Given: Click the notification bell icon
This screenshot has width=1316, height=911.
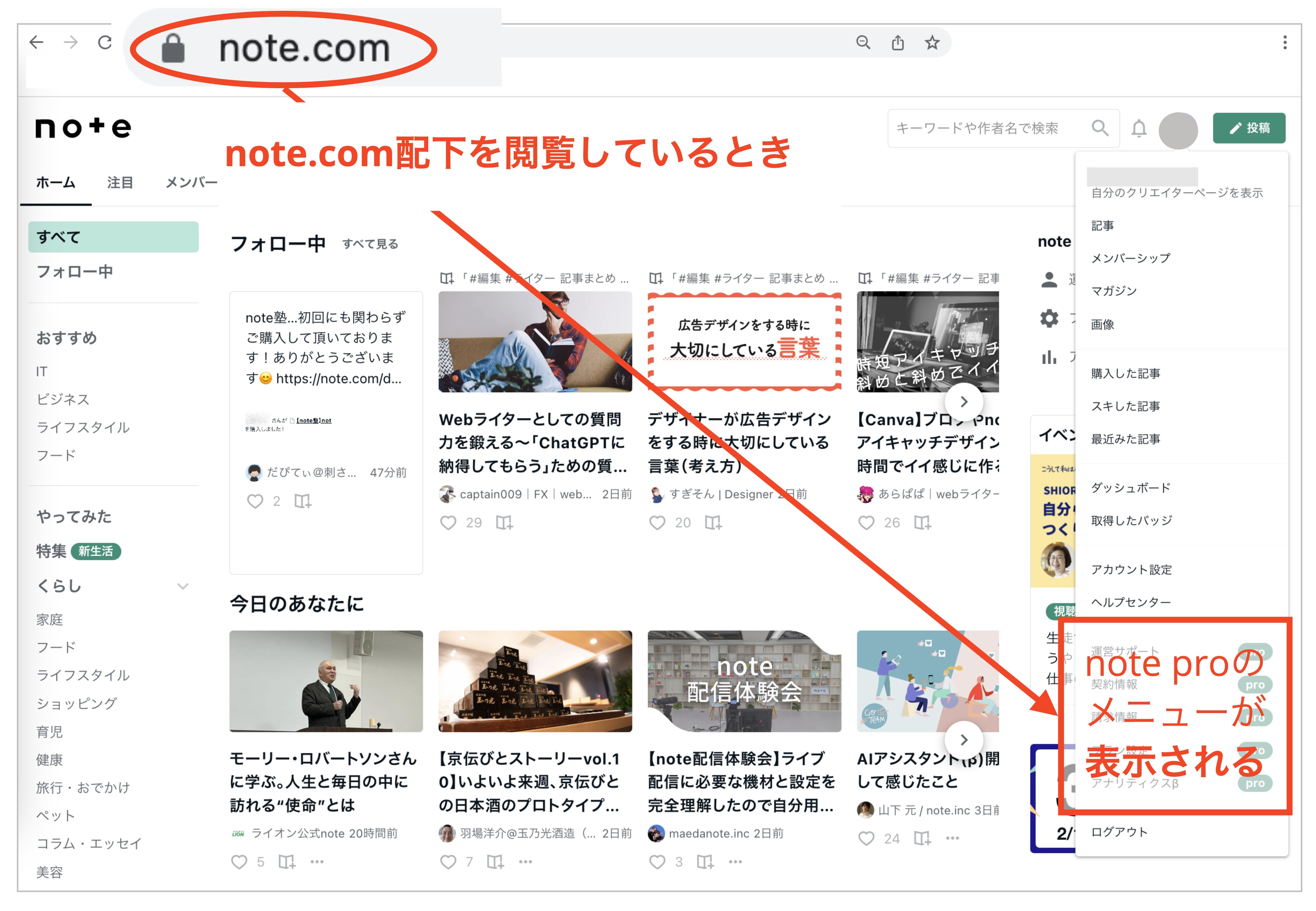Looking at the screenshot, I should [x=1139, y=128].
